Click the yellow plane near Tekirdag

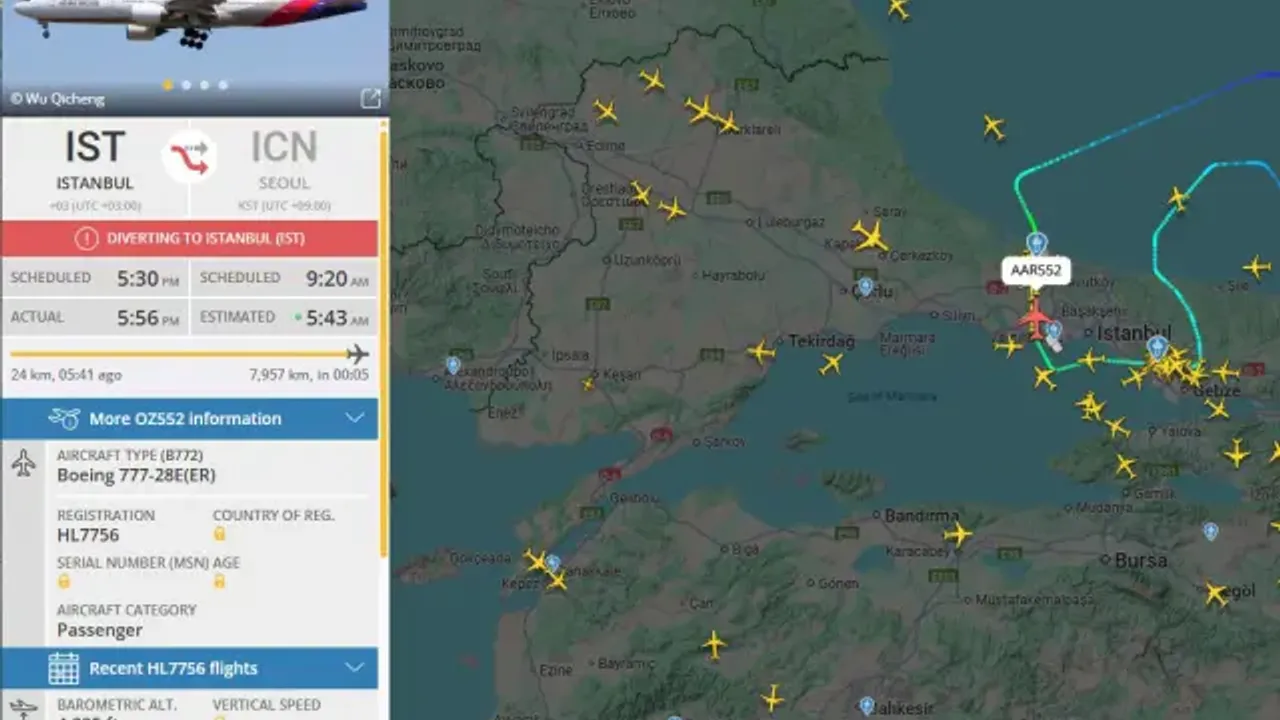761,352
